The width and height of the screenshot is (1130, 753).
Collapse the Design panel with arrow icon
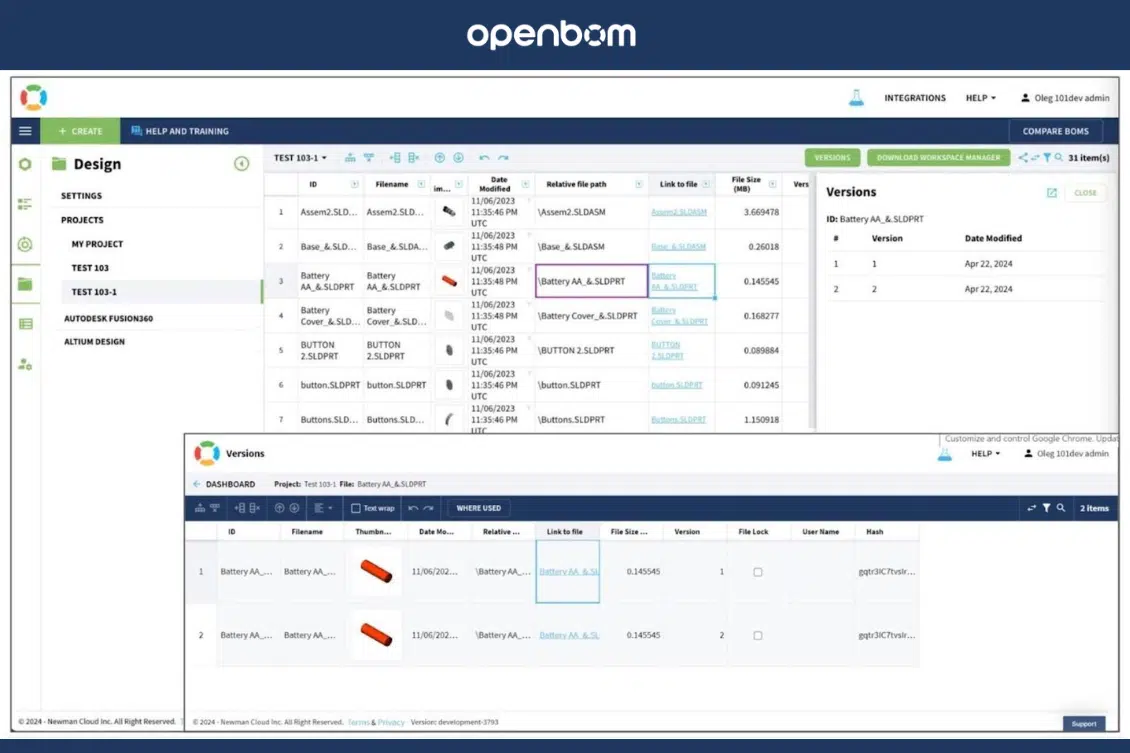241,164
